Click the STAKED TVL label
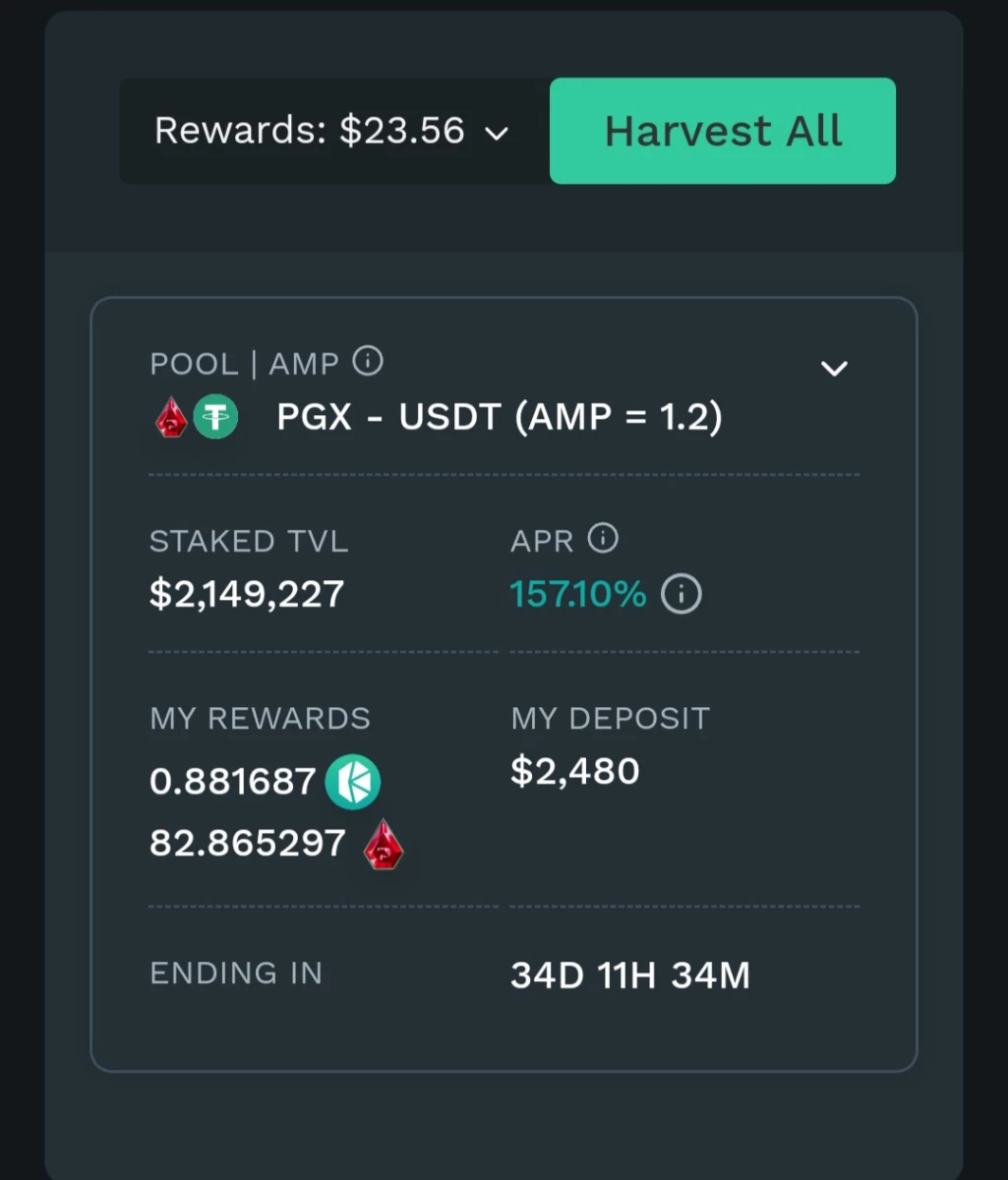 [249, 542]
